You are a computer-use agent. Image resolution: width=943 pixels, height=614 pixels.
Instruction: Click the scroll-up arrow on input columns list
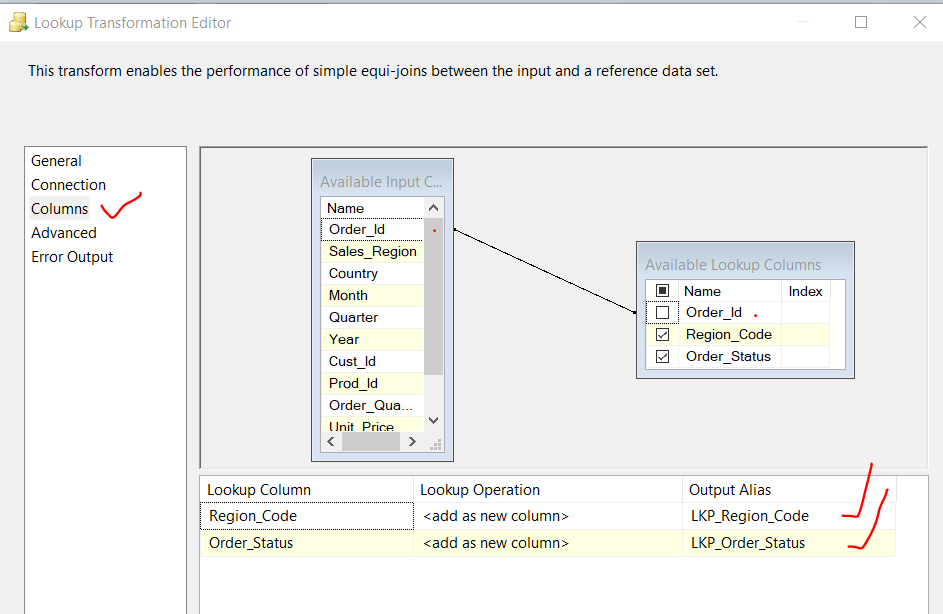(x=431, y=207)
